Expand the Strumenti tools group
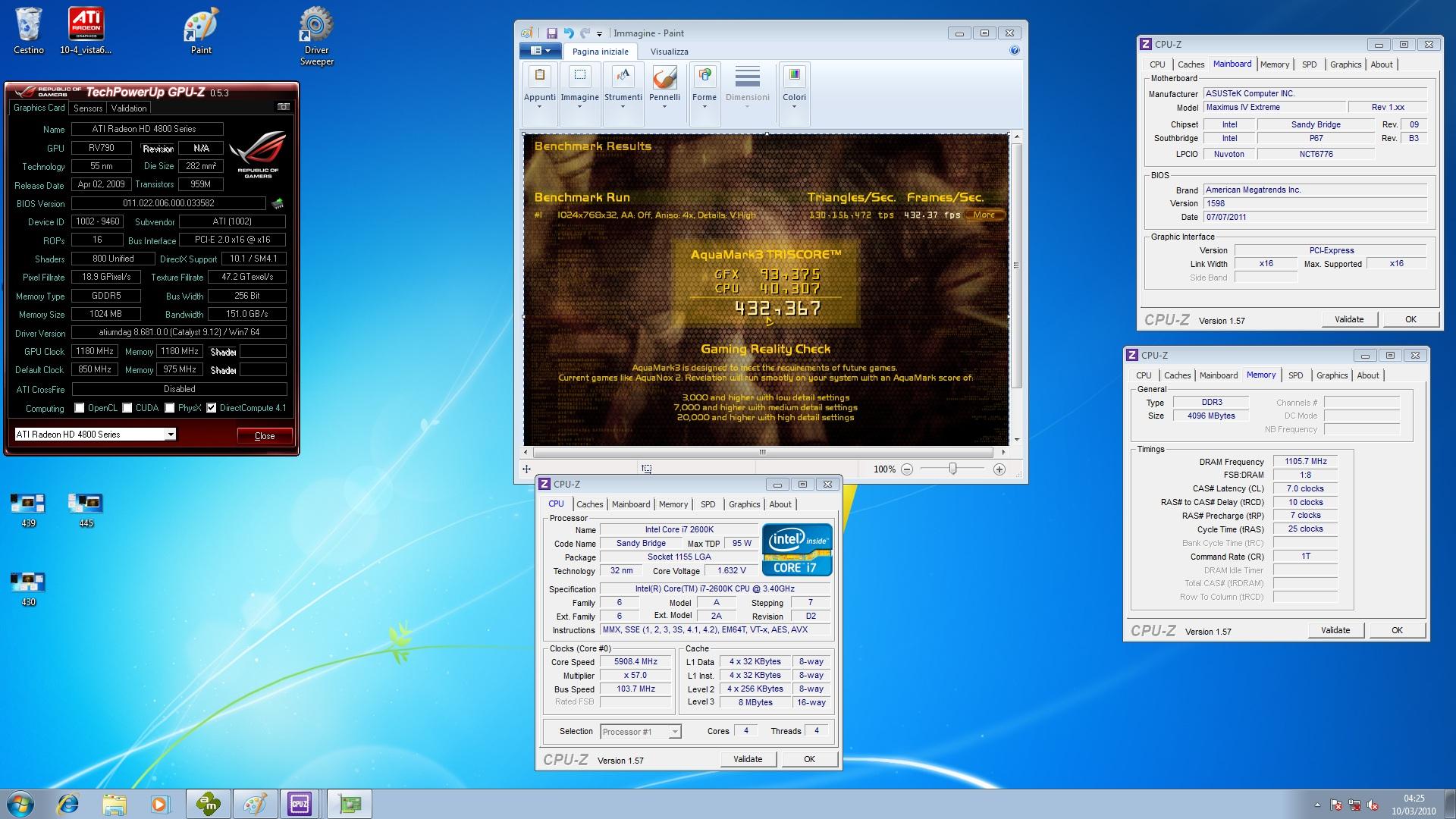Image resolution: width=1456 pixels, height=819 pixels. pos(623,94)
